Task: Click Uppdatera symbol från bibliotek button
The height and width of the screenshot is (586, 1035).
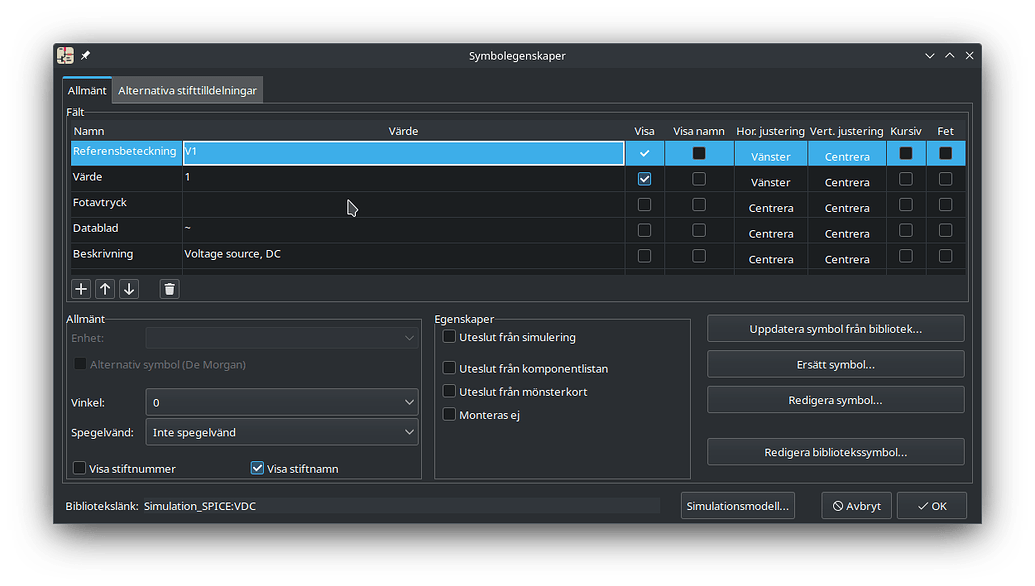Action: (835, 329)
